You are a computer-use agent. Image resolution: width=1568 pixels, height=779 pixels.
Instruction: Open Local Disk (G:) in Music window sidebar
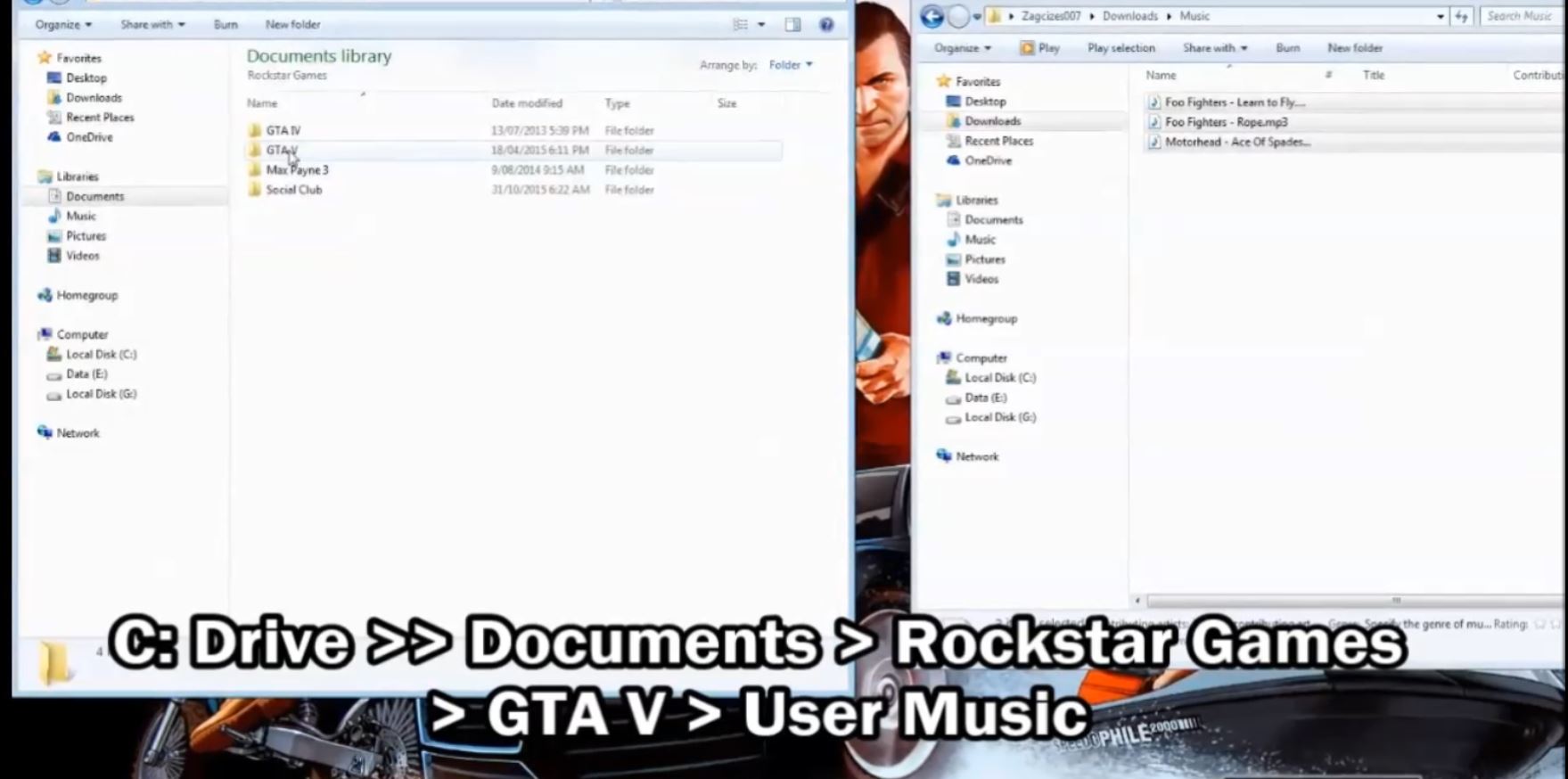click(991, 416)
